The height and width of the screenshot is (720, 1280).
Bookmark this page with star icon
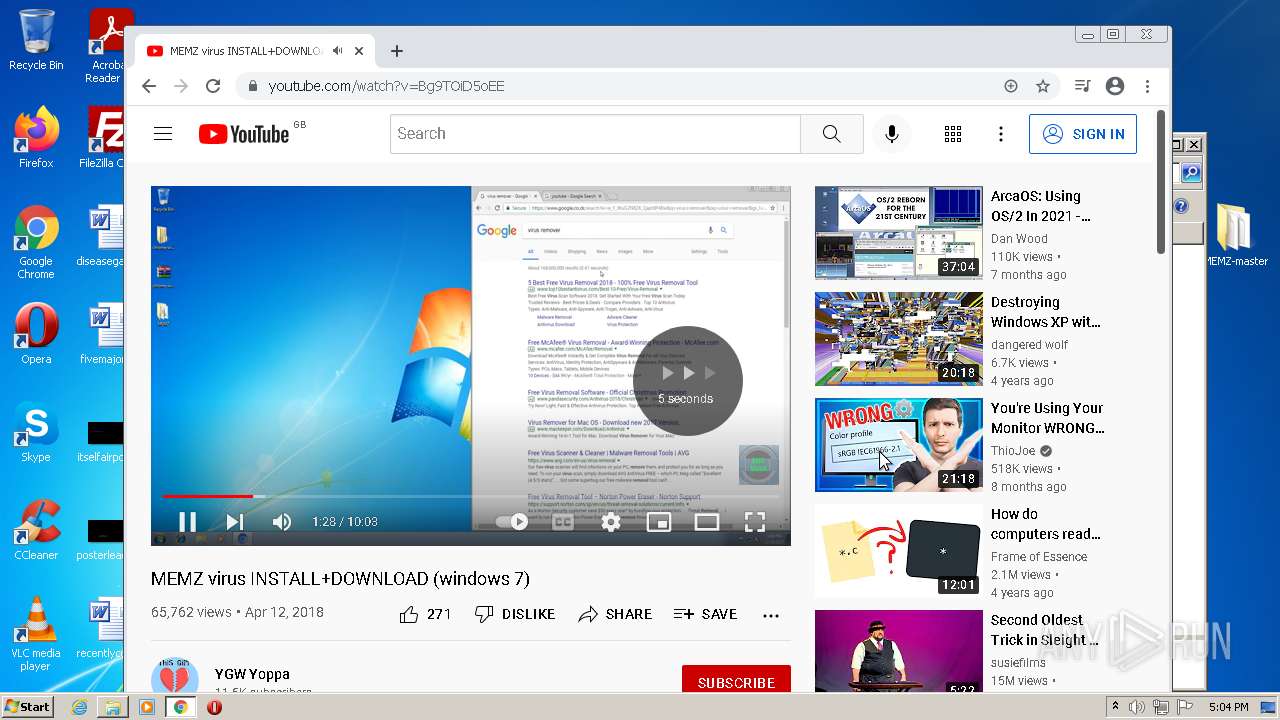click(x=1043, y=86)
